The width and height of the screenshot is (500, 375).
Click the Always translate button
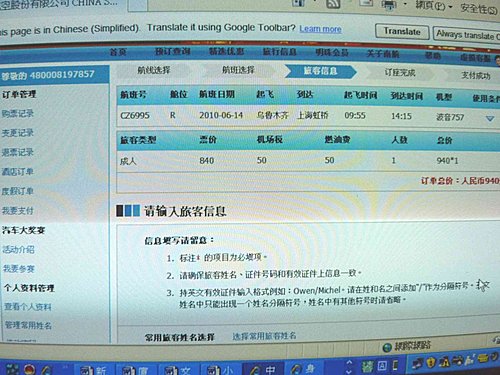[467, 34]
